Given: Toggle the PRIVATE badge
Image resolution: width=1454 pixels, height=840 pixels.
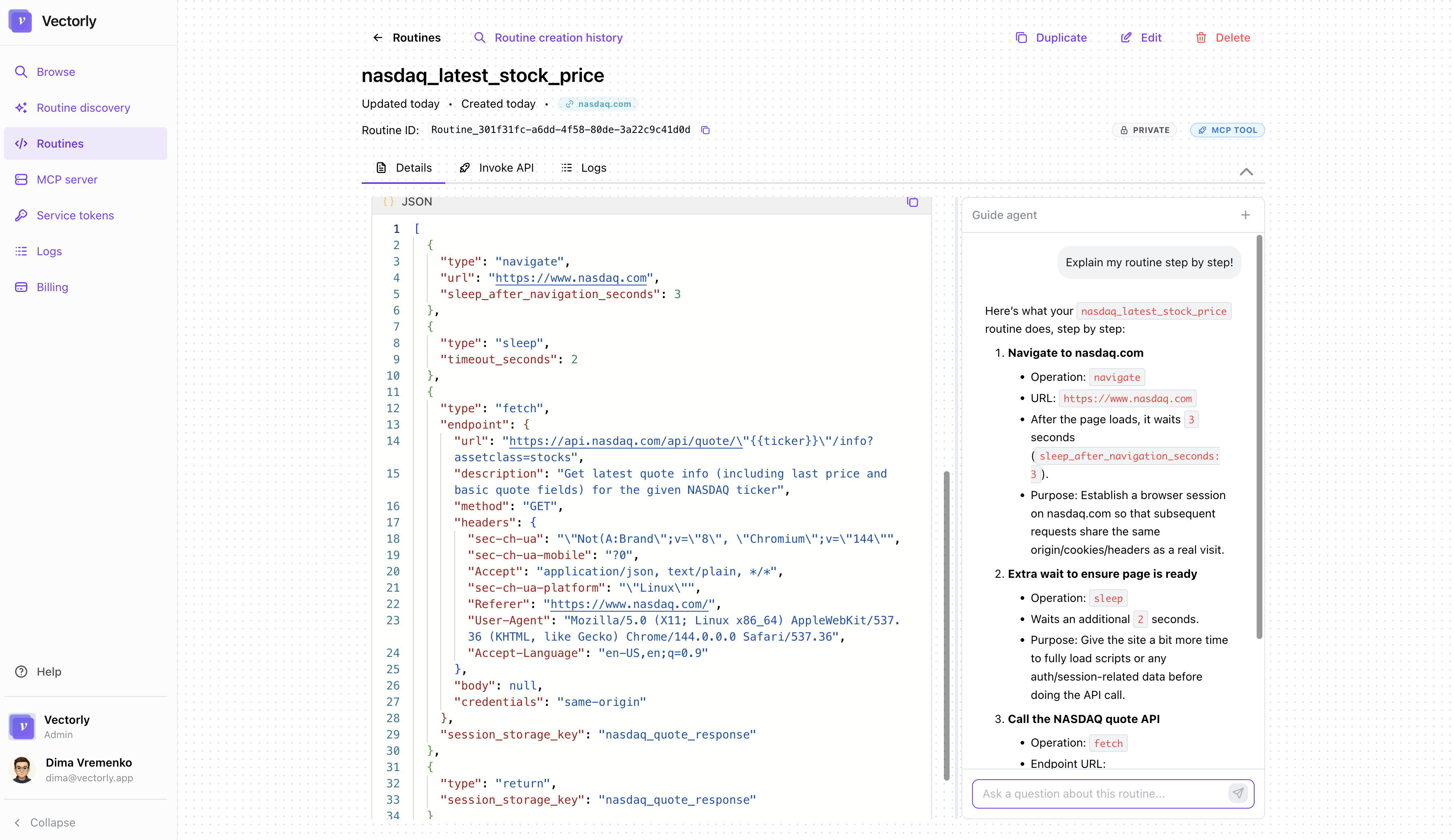Looking at the screenshot, I should (x=1144, y=130).
